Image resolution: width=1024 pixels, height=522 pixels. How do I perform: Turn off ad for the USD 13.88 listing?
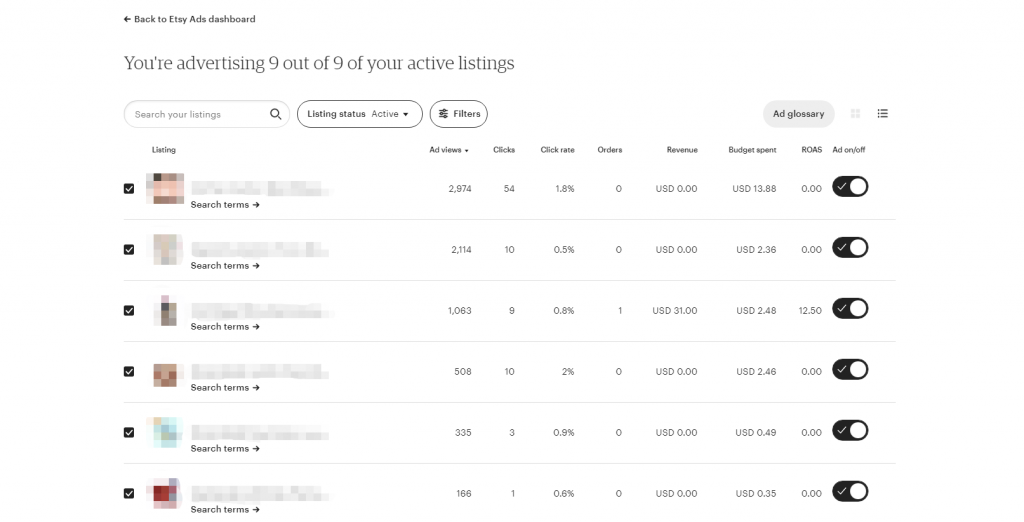coord(850,187)
